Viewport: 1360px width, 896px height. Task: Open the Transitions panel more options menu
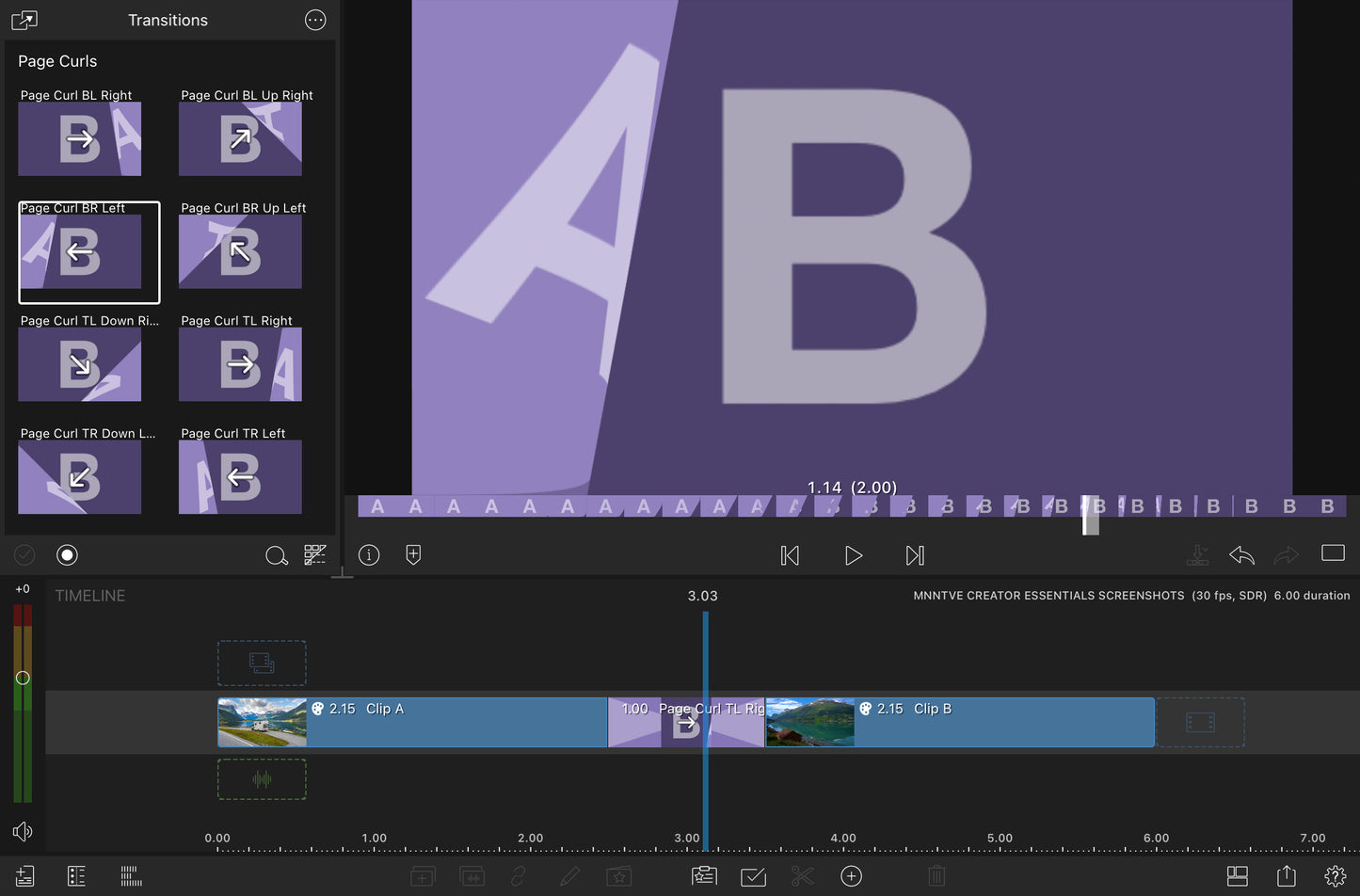point(315,21)
